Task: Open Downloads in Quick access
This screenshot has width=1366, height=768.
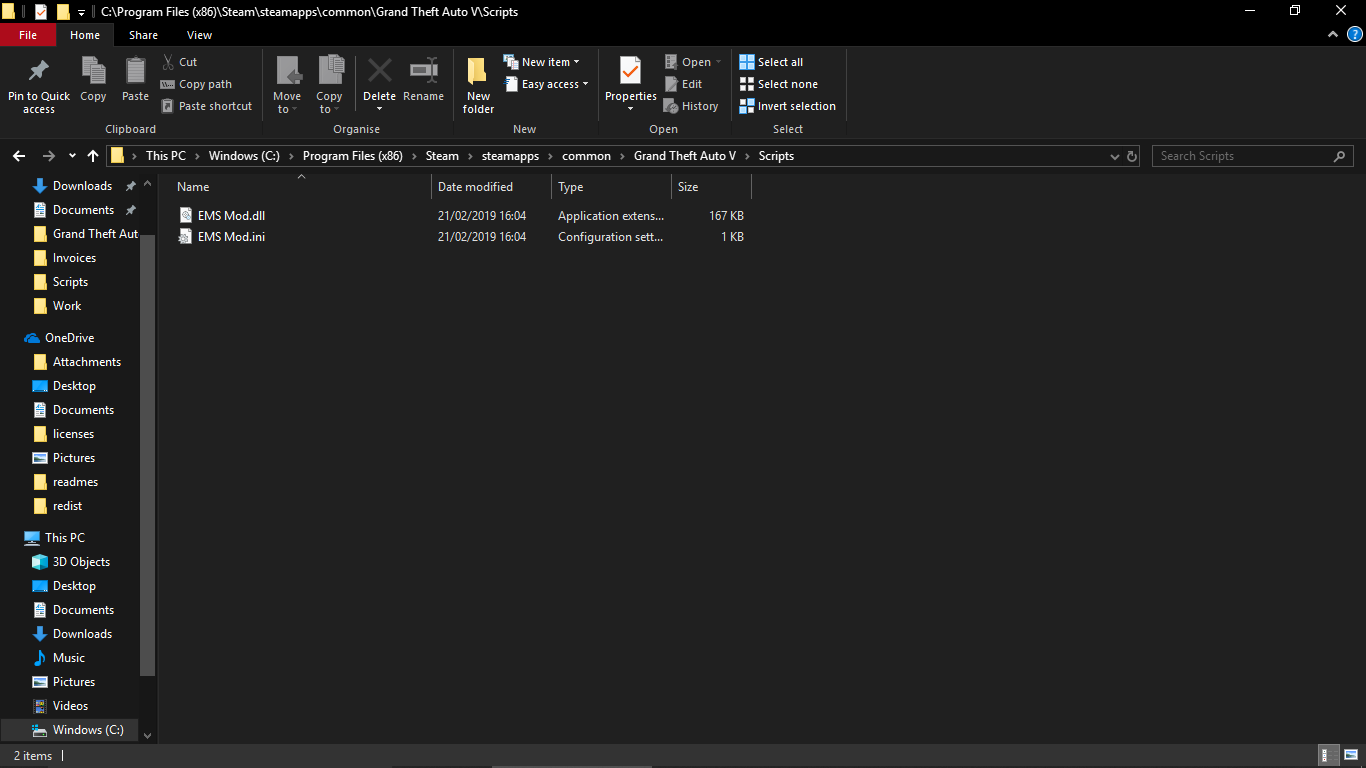Action: tap(82, 186)
